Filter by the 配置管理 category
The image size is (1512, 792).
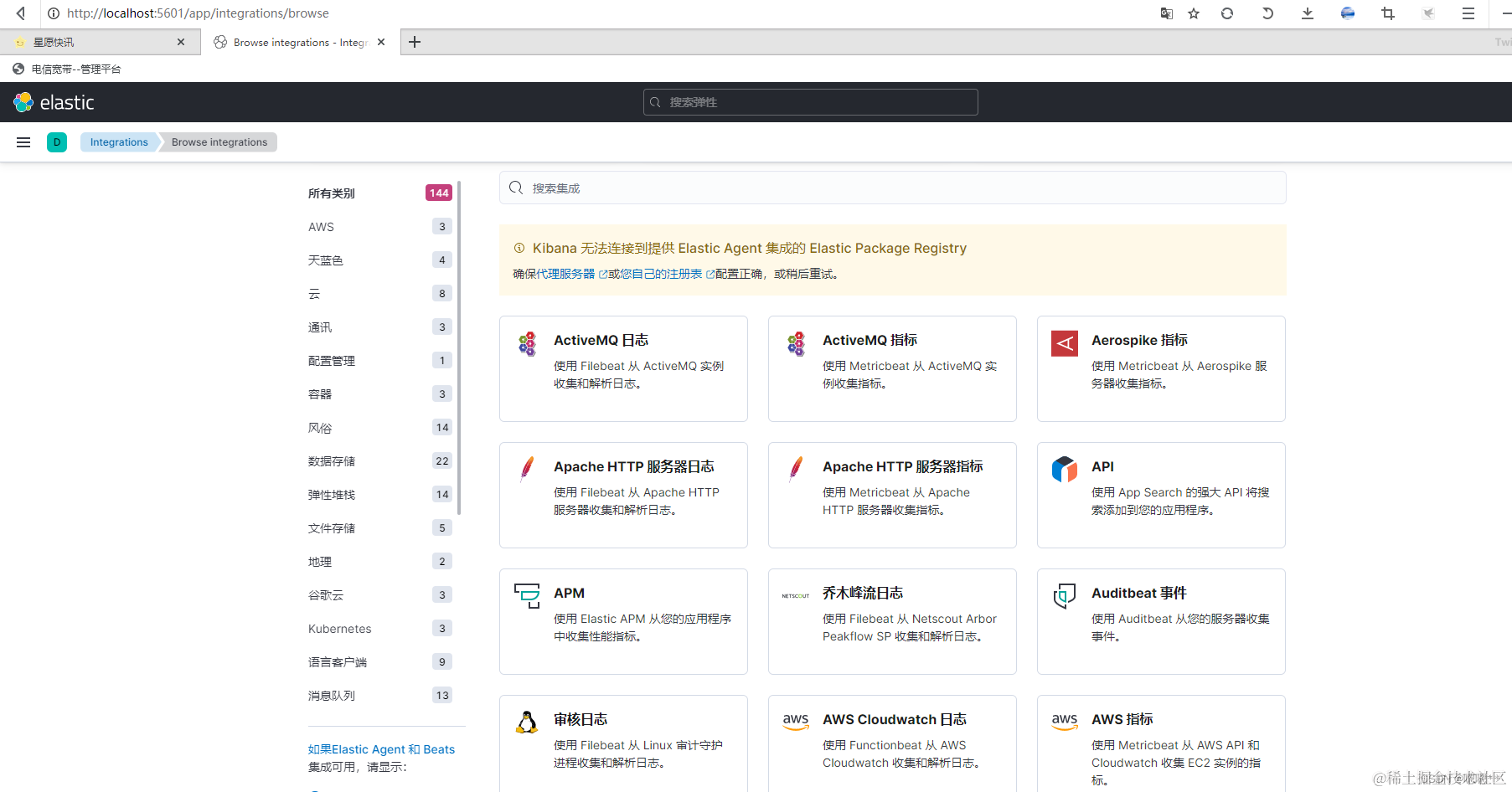[380, 361]
